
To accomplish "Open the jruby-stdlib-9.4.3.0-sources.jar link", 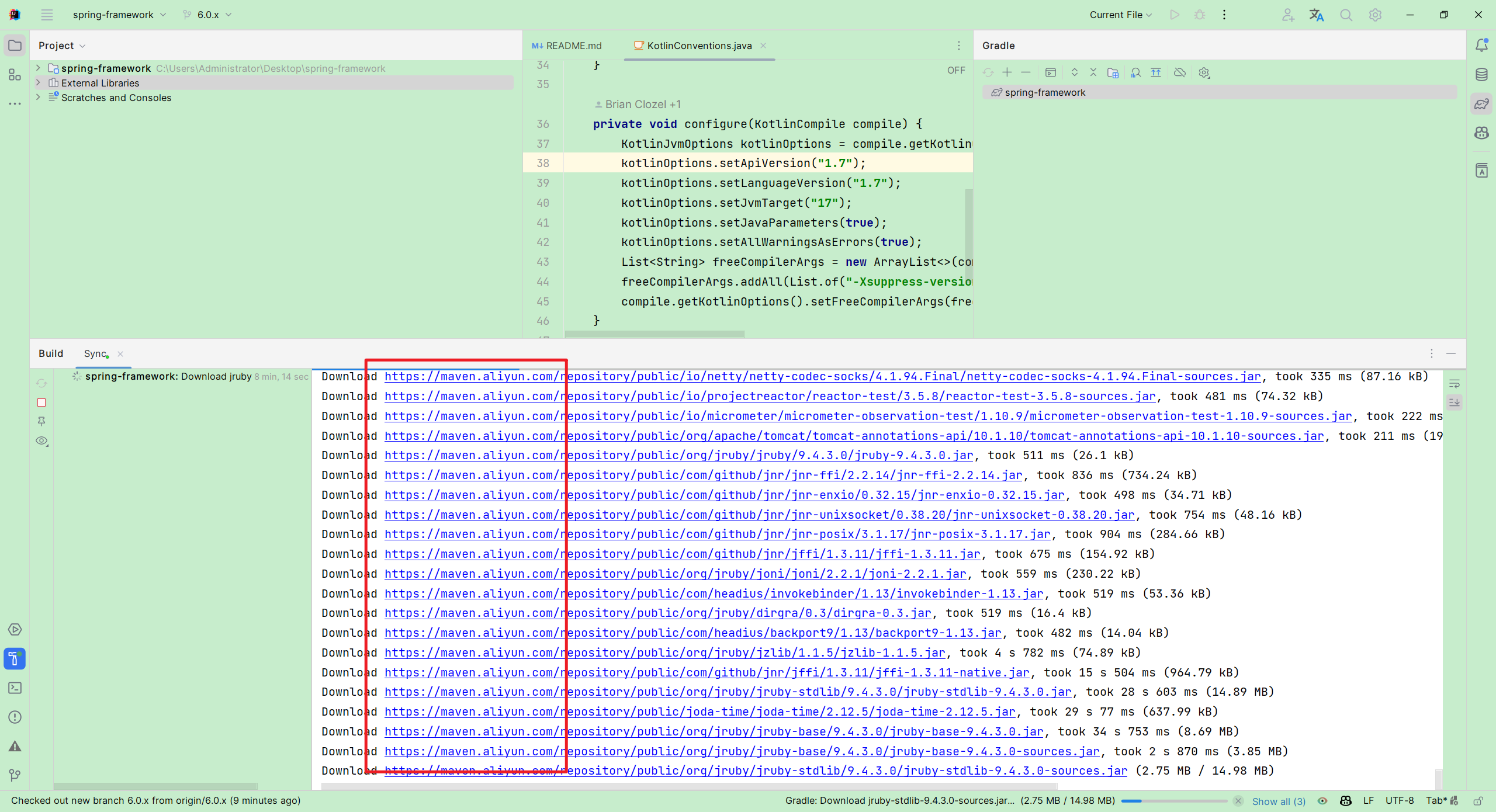I will pos(756,771).
